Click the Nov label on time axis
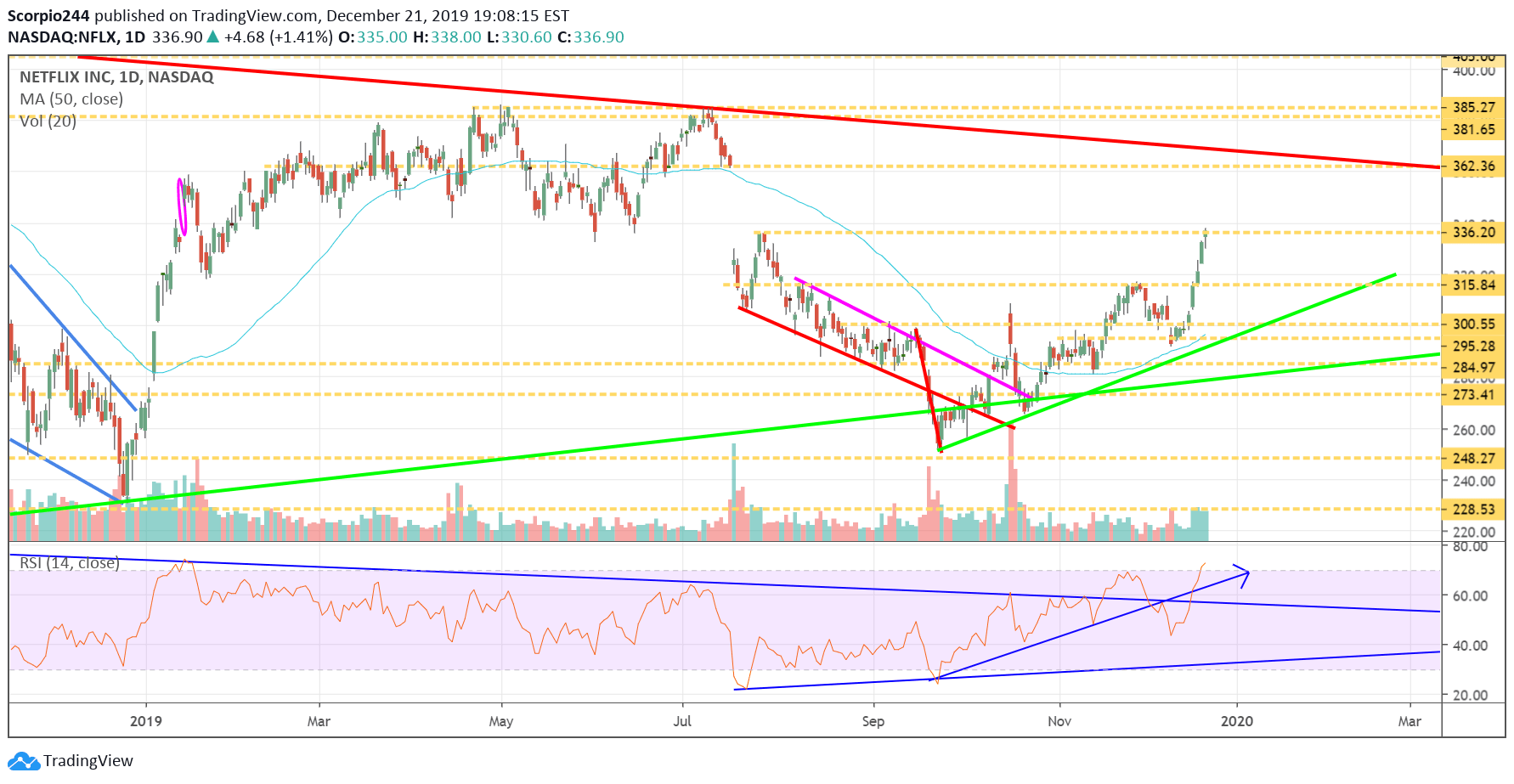This screenshot has height=784, width=1514. pos(1059,721)
